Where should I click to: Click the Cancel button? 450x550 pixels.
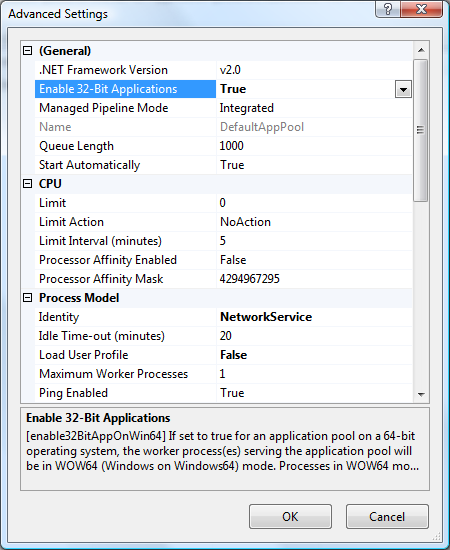click(387, 517)
